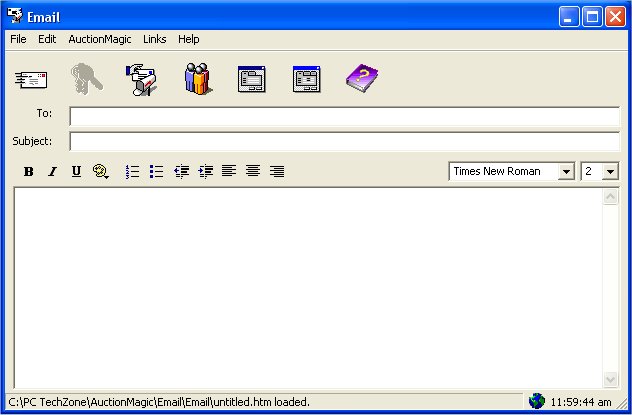Click the purple help book icon
The width and height of the screenshot is (632, 415).
click(361, 79)
